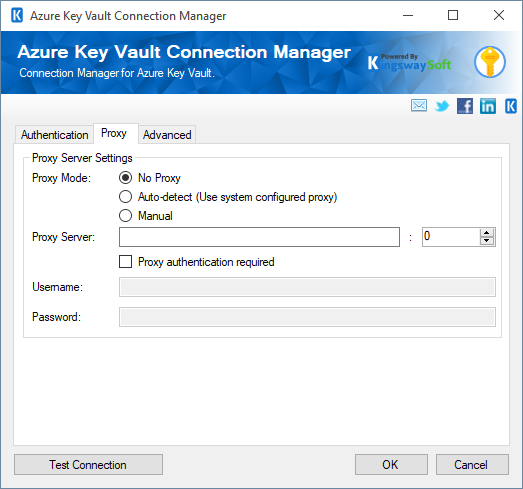Switch to the Authentication tab
The width and height of the screenshot is (523, 489).
pyautogui.click(x=54, y=135)
